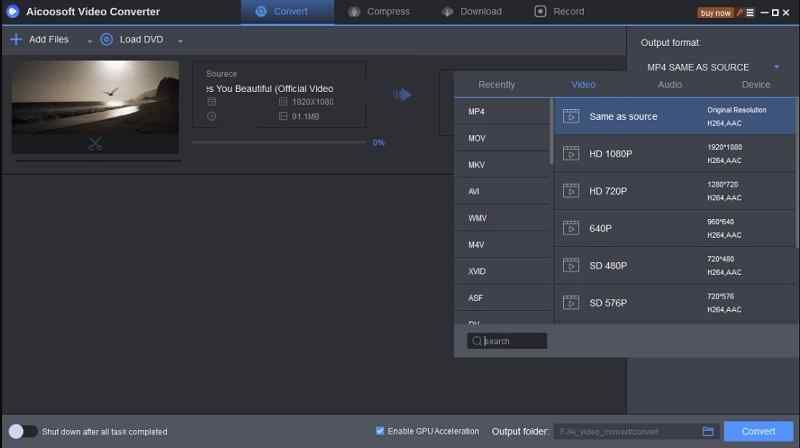Screen dimensions: 800x448
Task: Click the magnifier search icon
Action: point(477,341)
